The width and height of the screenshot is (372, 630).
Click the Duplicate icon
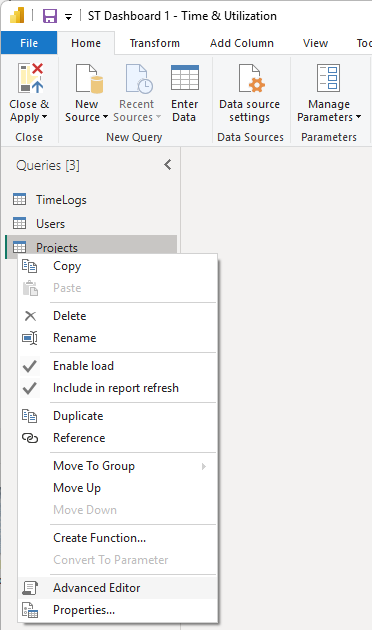coord(30,416)
